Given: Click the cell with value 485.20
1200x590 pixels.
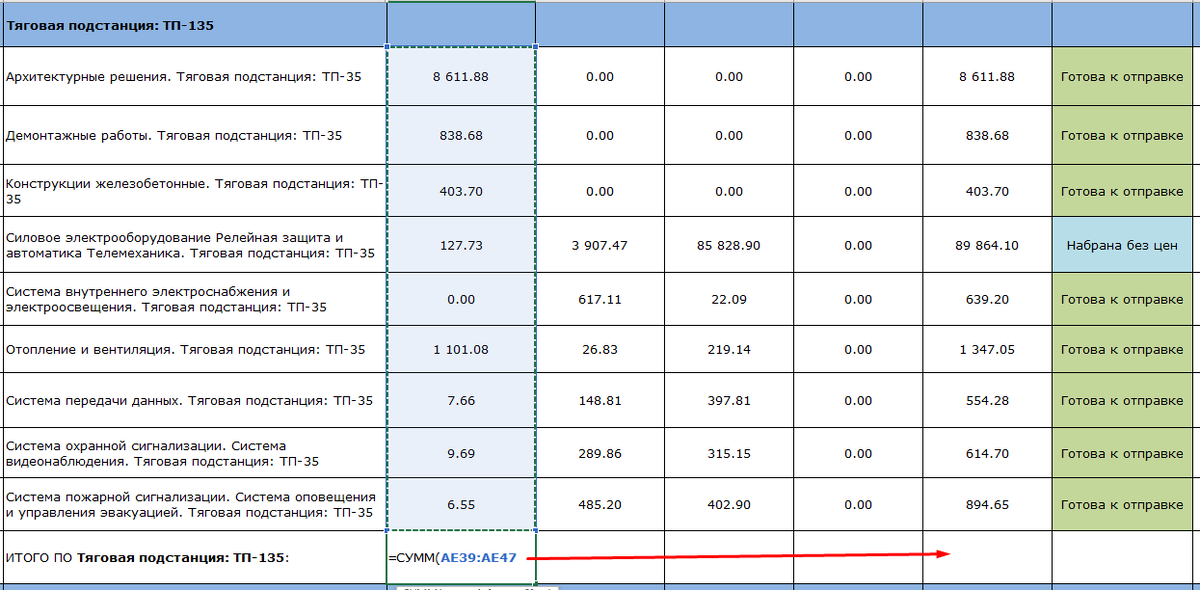Looking at the screenshot, I should pyautogui.click(x=600, y=504).
